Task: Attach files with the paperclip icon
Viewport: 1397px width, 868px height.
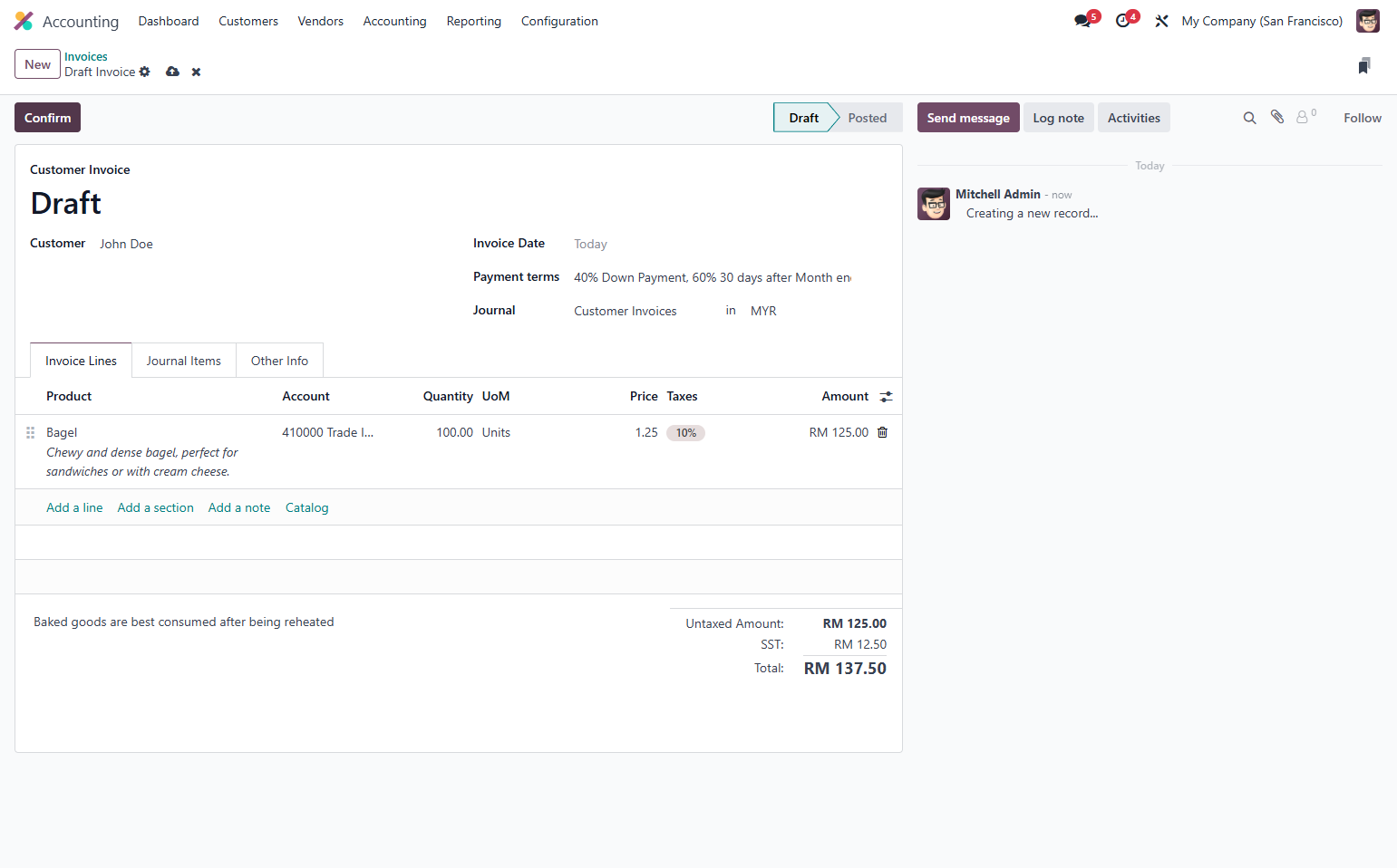Action: (x=1277, y=117)
